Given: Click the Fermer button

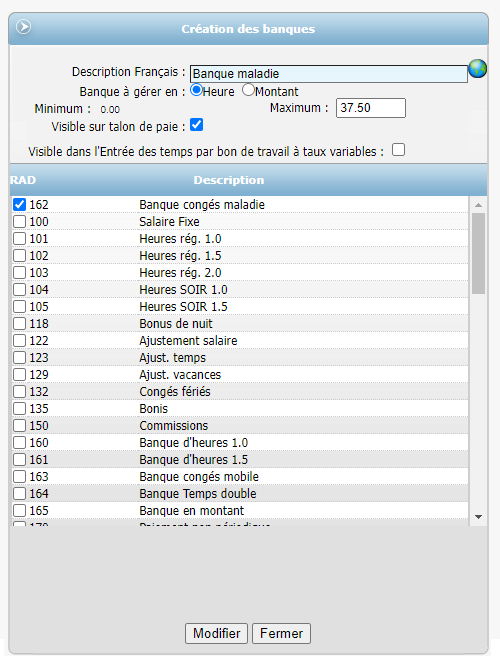Looking at the screenshot, I should click(x=281, y=633).
